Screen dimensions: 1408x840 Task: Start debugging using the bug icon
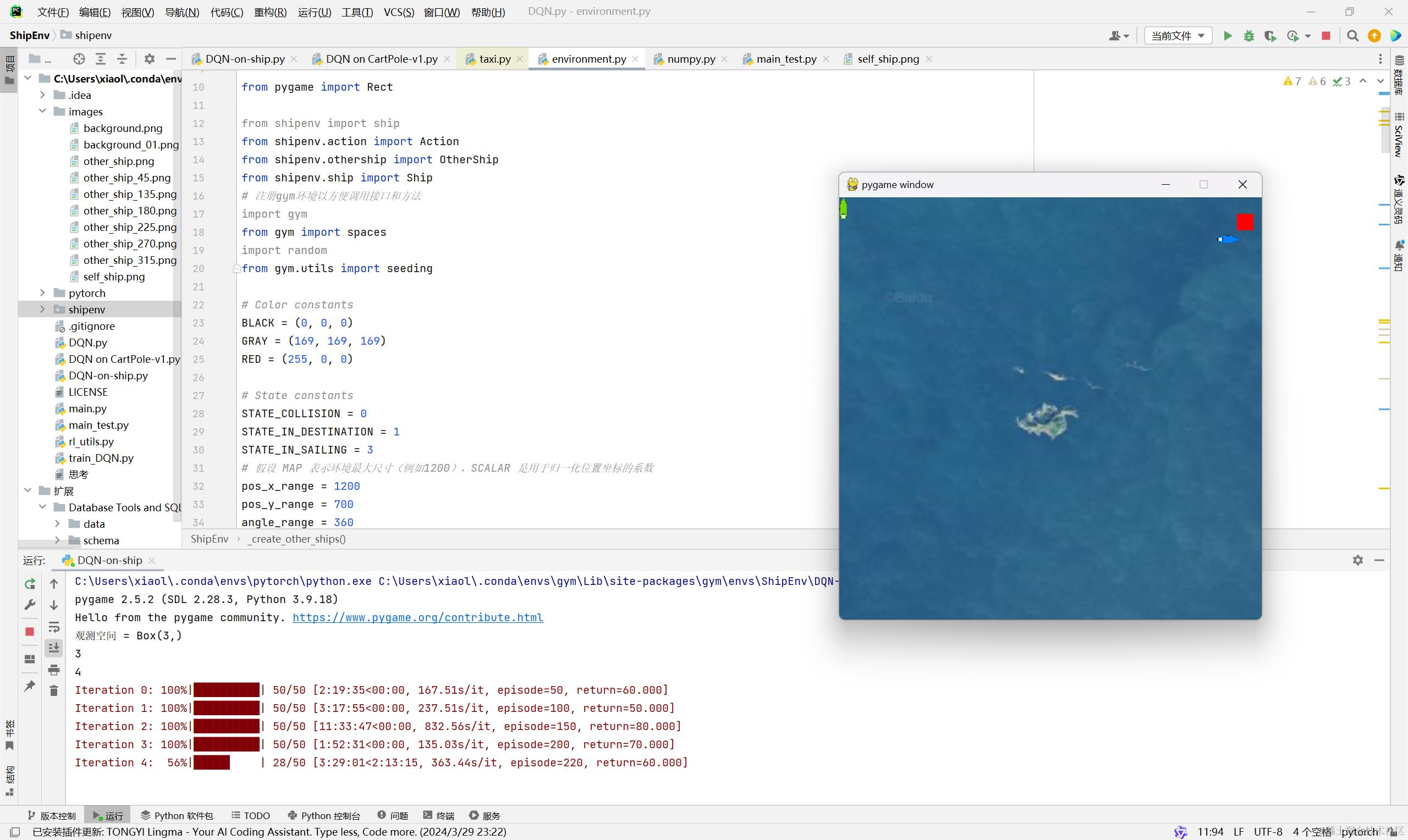pyautogui.click(x=1249, y=35)
